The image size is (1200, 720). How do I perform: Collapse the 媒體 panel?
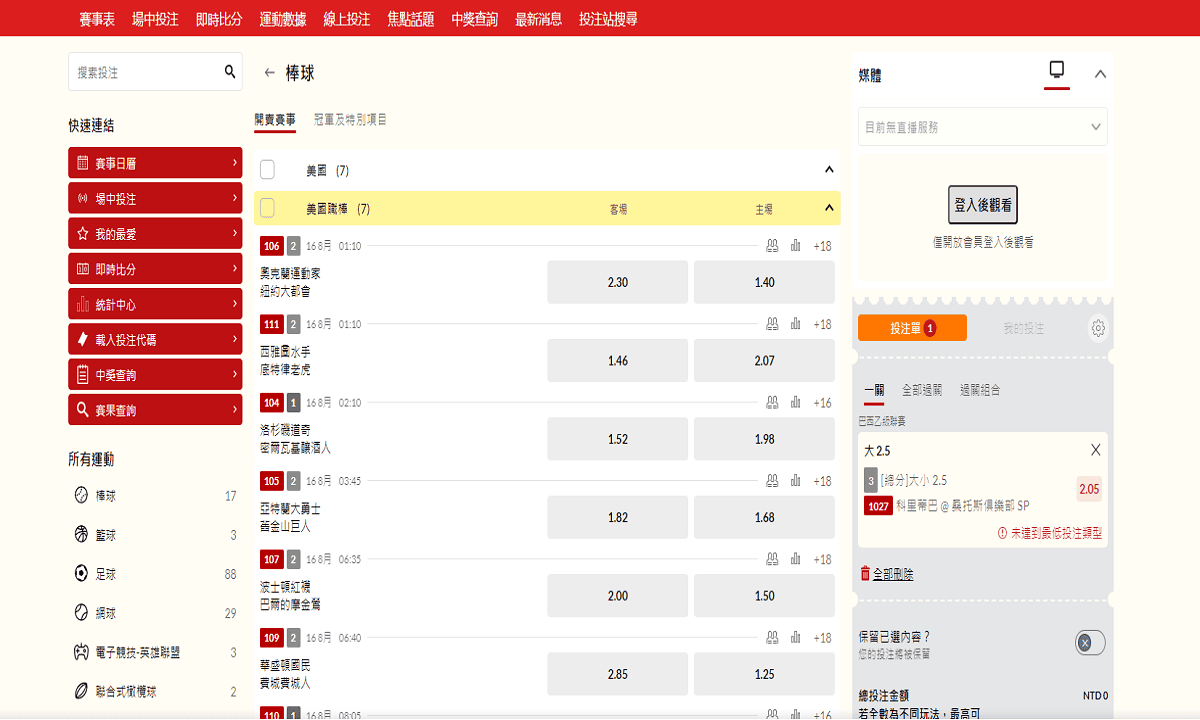click(1100, 74)
